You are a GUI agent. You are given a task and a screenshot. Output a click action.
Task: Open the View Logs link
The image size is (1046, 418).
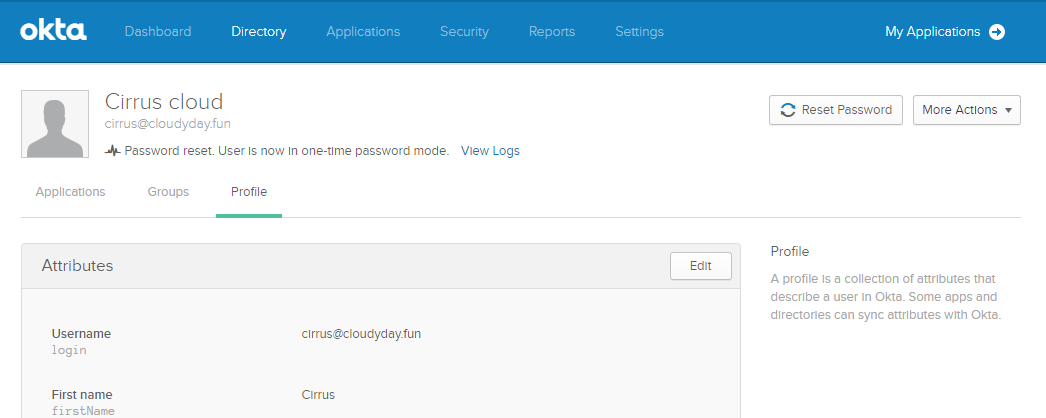click(490, 151)
